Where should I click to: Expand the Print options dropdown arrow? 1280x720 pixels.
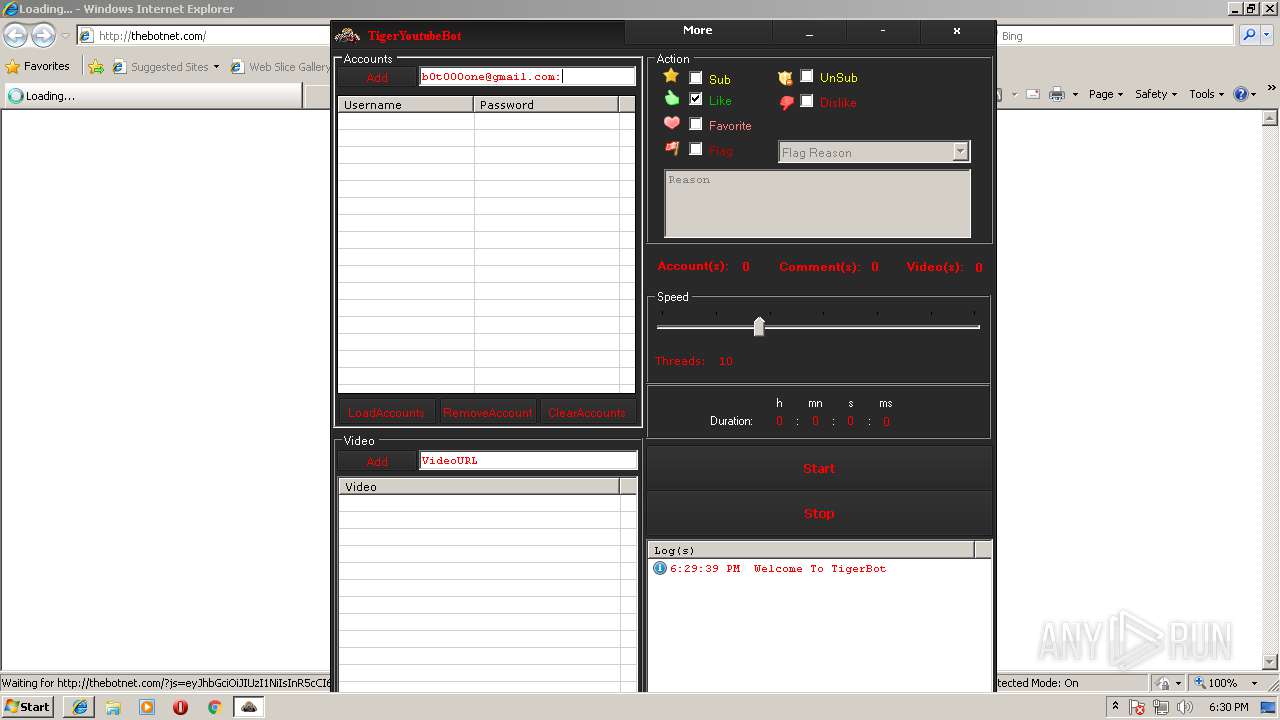(x=1075, y=94)
